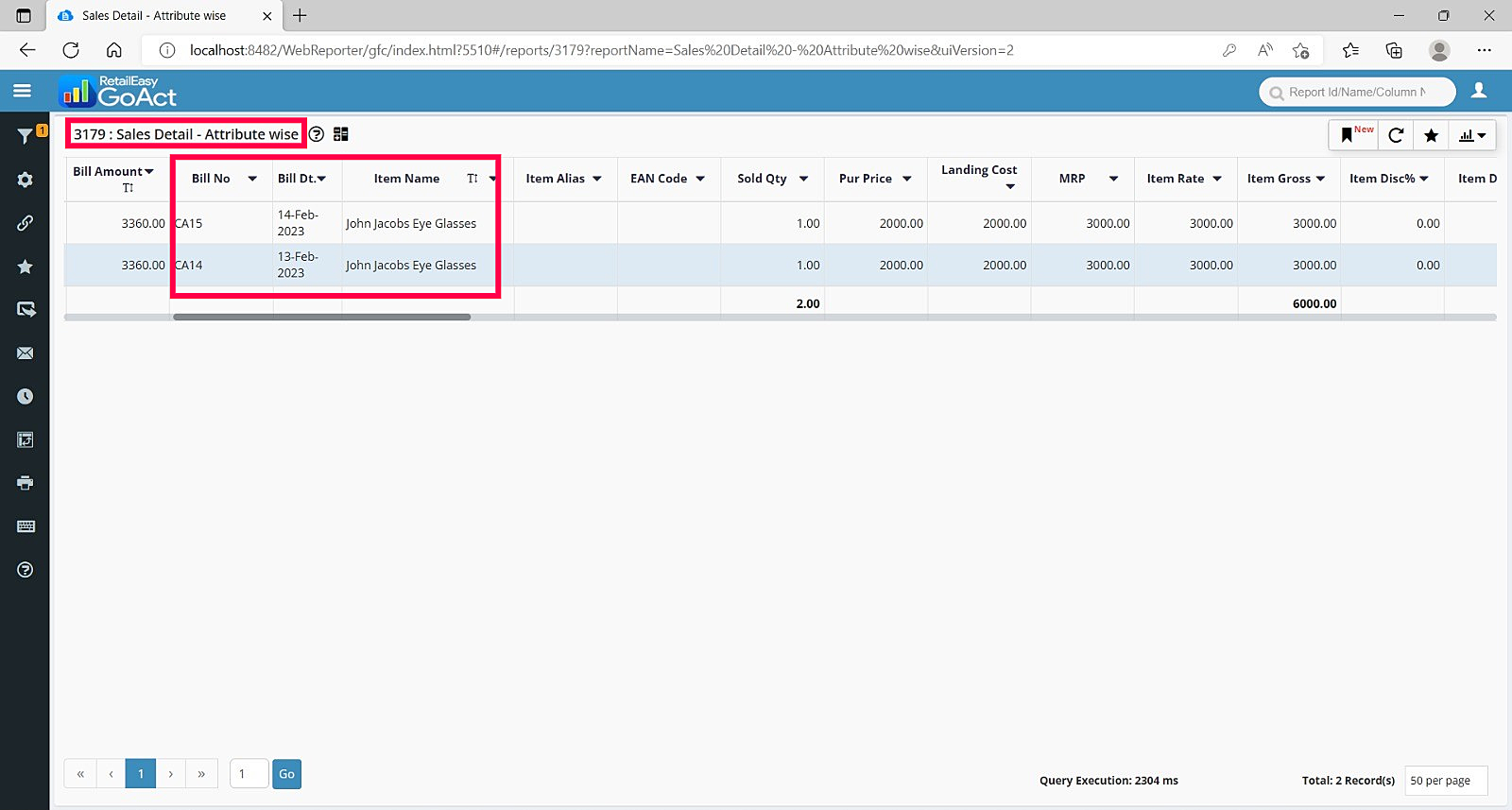
Task: Go to next page with › button
Action: tap(171, 774)
